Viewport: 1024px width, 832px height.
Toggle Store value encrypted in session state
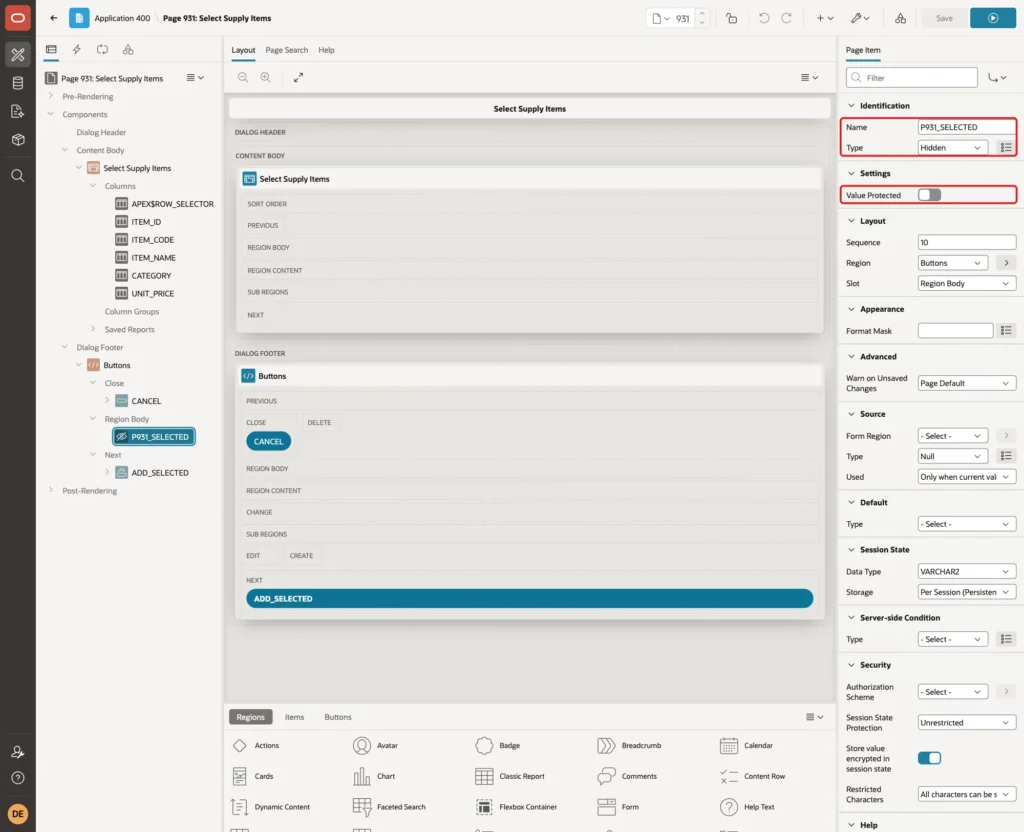click(x=929, y=758)
